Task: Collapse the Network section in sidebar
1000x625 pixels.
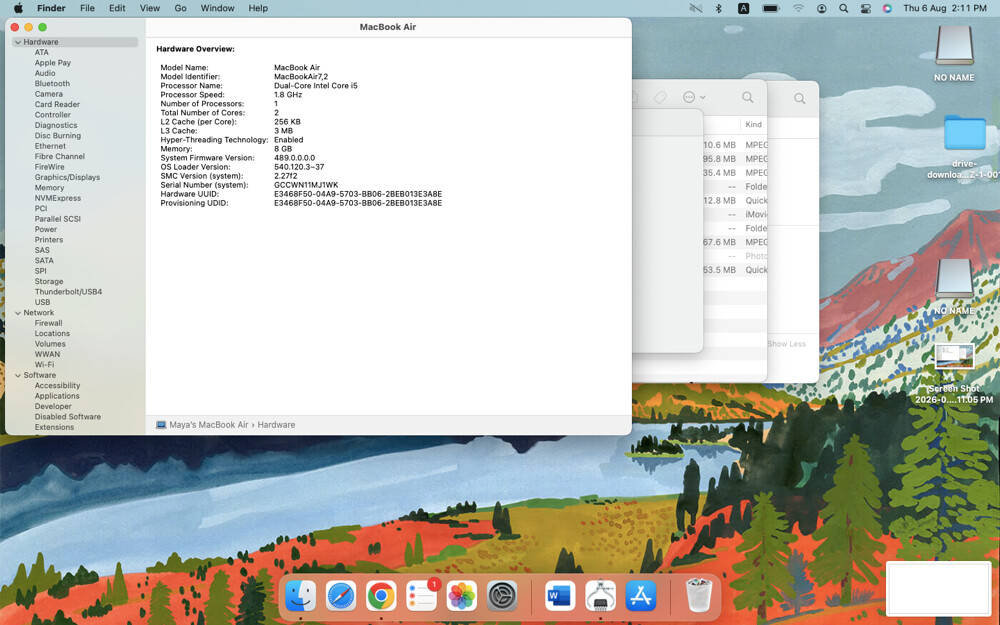Action: click(x=18, y=313)
